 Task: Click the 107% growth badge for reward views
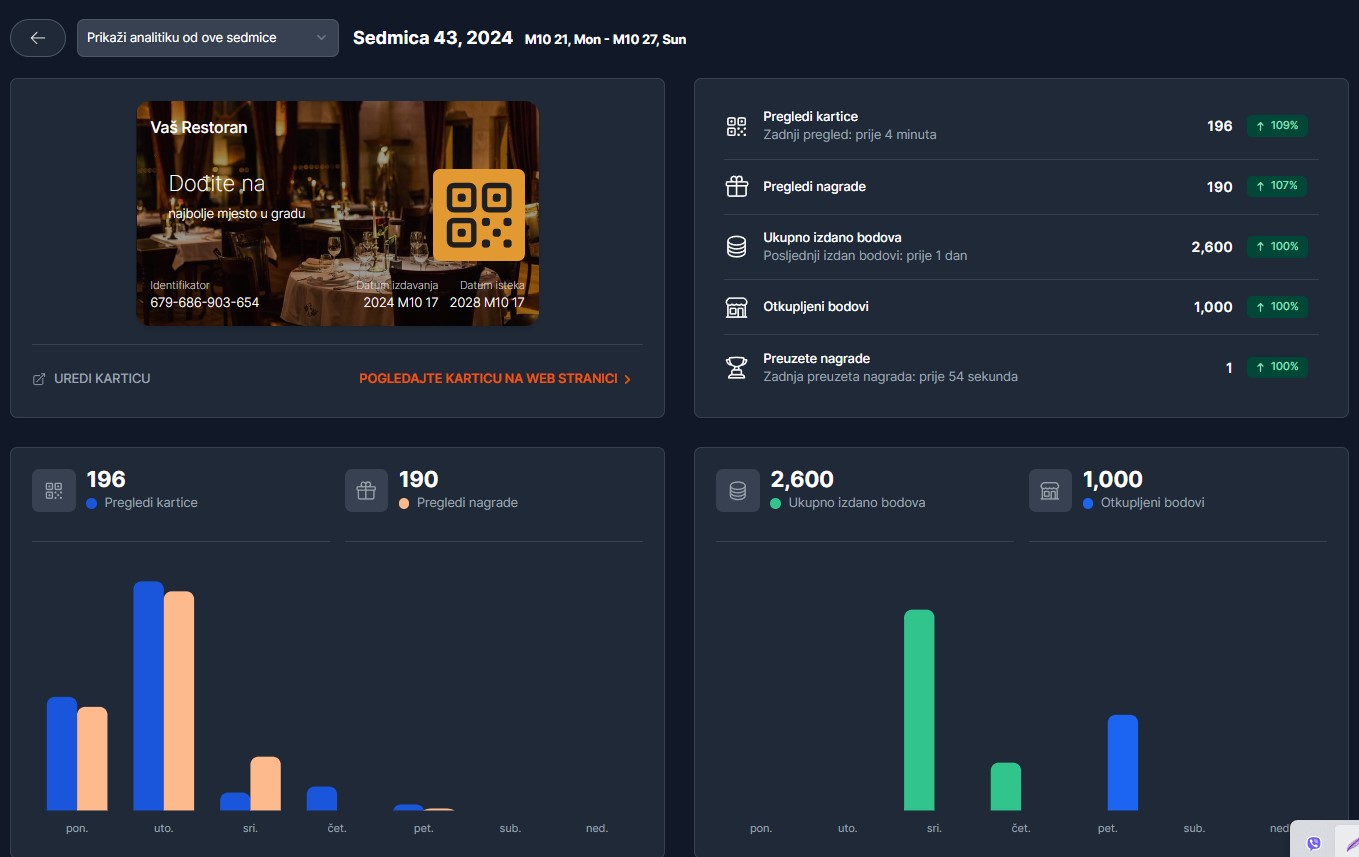coord(1276,186)
